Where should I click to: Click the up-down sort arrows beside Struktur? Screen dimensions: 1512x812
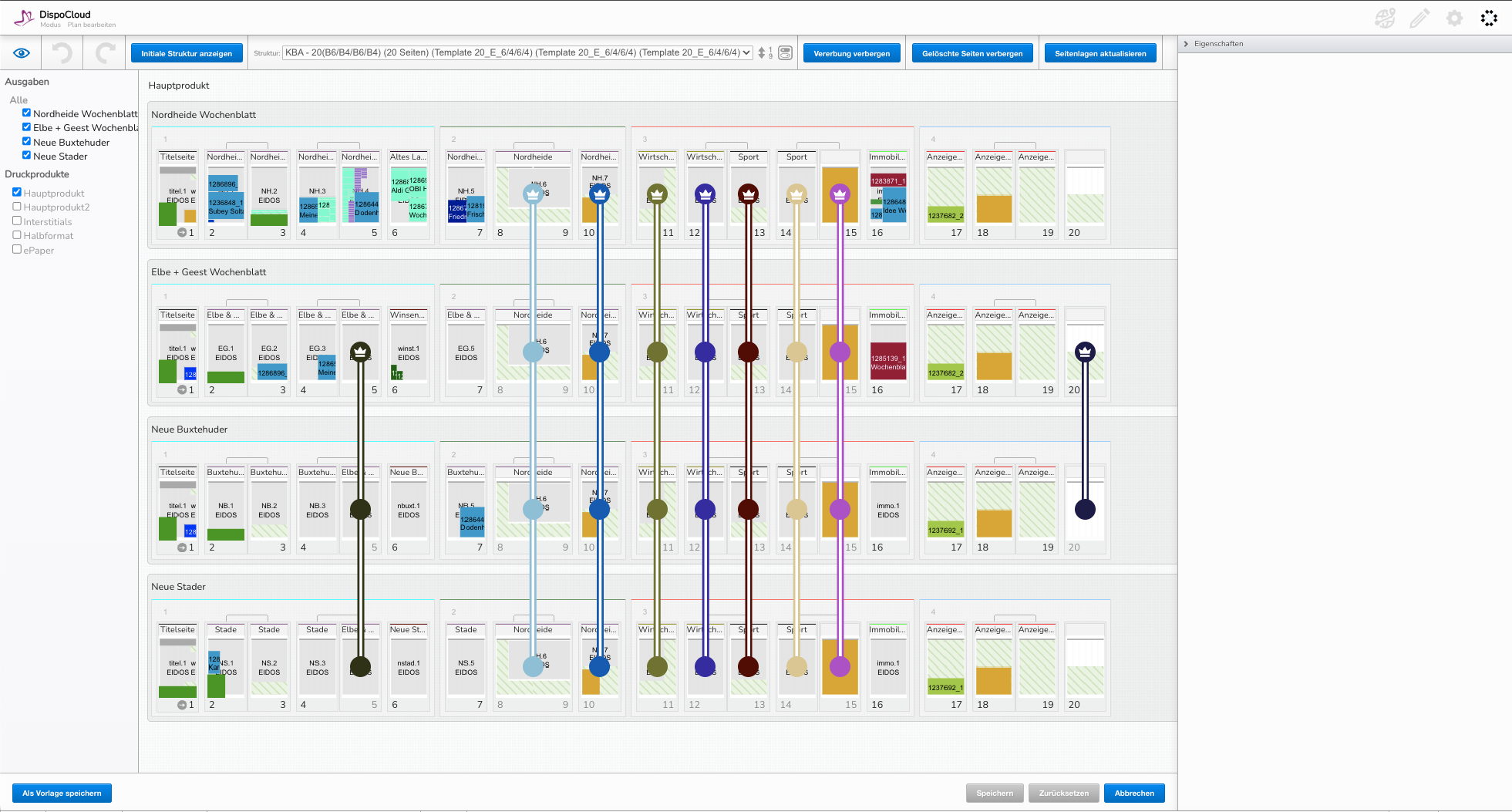pyautogui.click(x=762, y=53)
